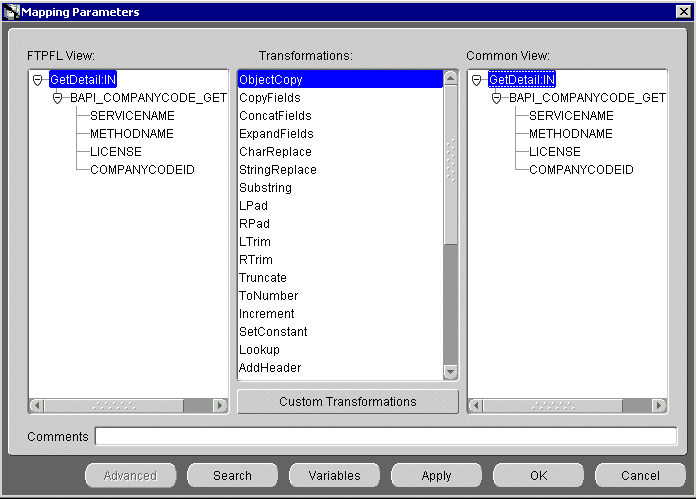The width and height of the screenshot is (696, 499).
Task: Choose ObjectCopy transformation
Action: pyautogui.click(x=340, y=80)
